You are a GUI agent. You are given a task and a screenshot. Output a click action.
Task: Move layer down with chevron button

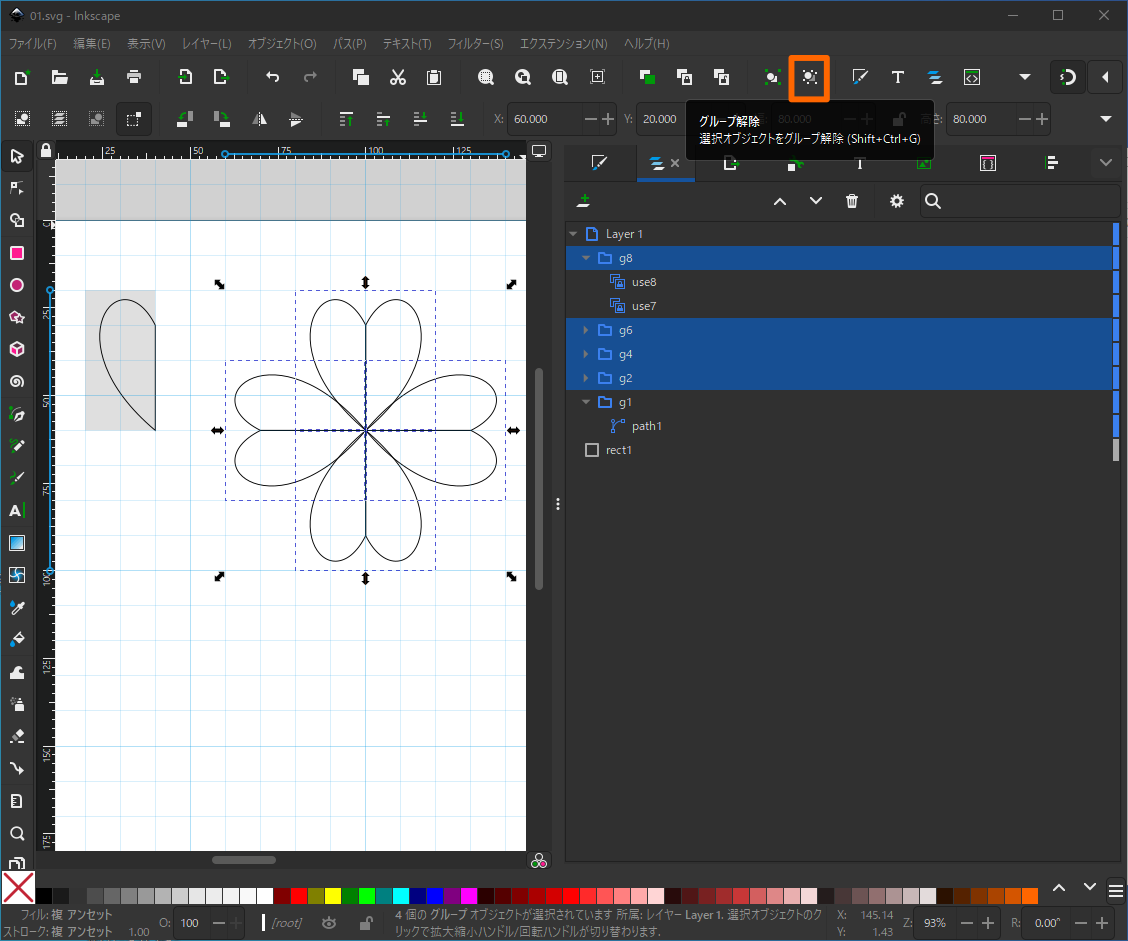pos(816,201)
